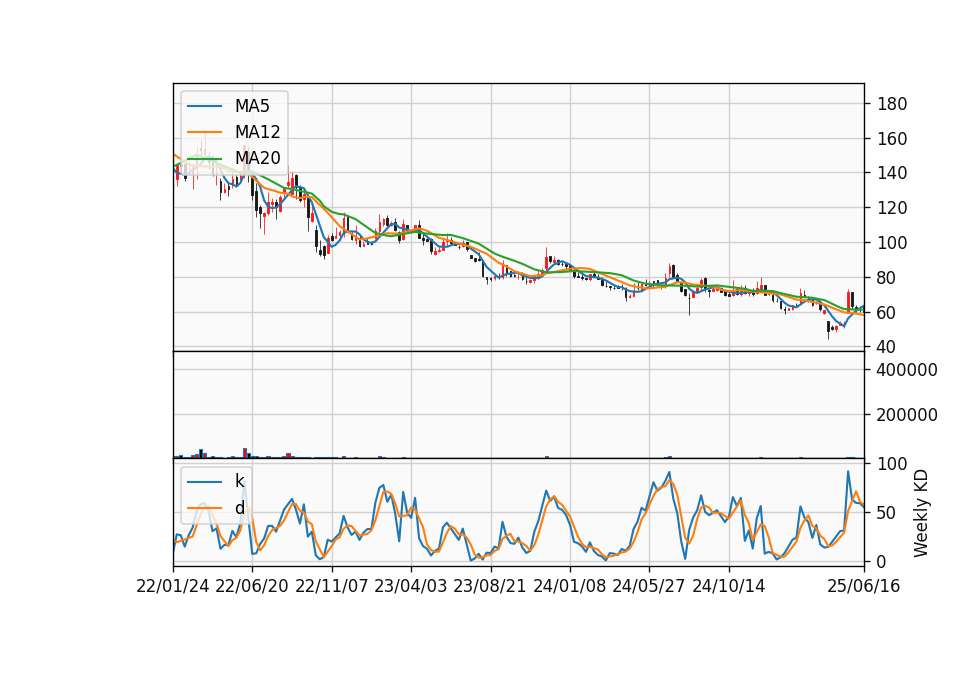960x690 pixels.
Task: Click the 160 price axis value
Action: (x=892, y=139)
